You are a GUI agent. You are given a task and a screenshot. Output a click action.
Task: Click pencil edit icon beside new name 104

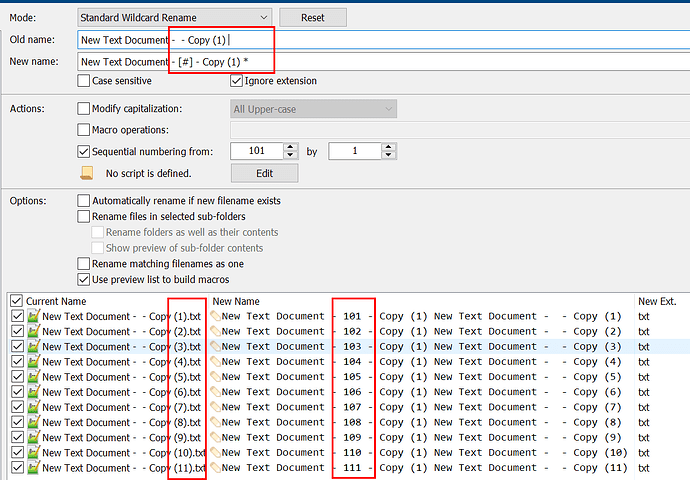(x=216, y=361)
